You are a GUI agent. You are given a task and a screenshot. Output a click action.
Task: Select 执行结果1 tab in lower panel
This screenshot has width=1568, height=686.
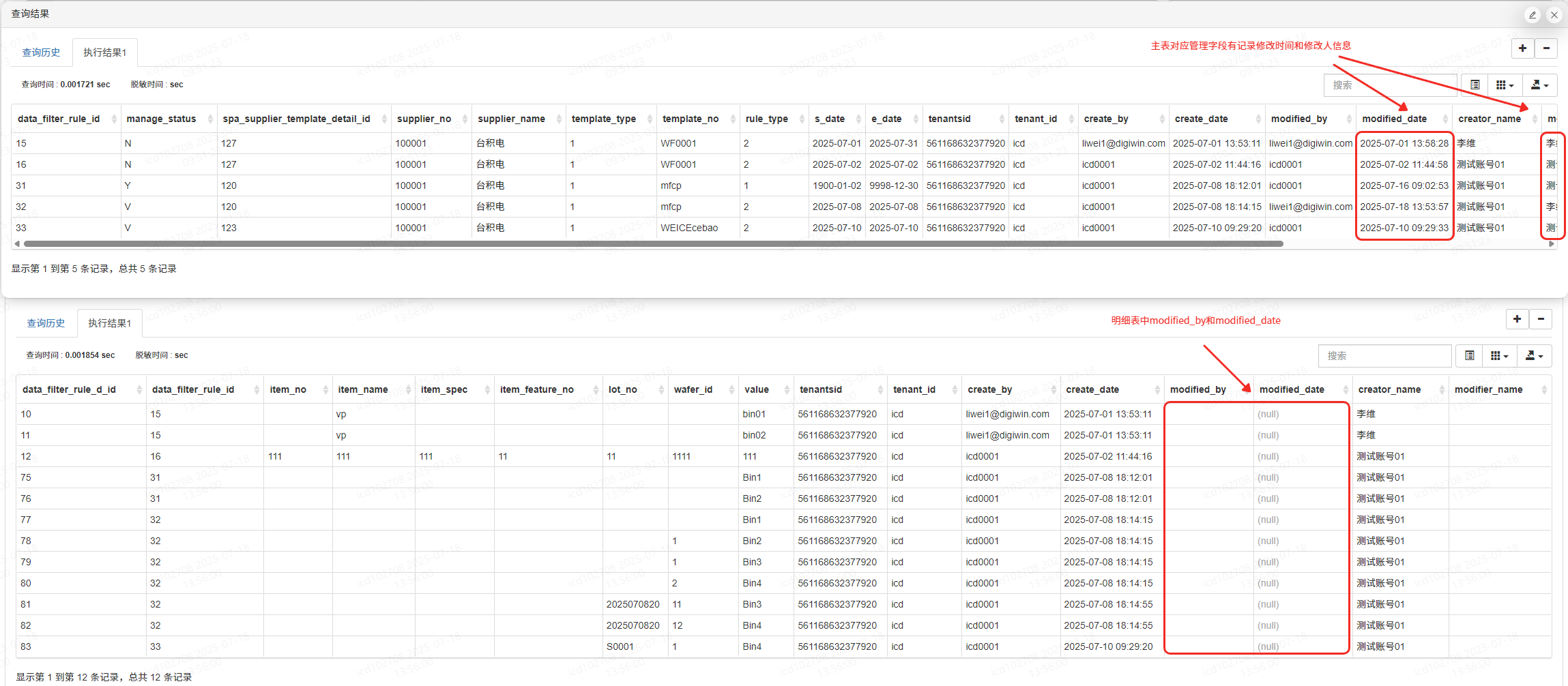(x=109, y=323)
